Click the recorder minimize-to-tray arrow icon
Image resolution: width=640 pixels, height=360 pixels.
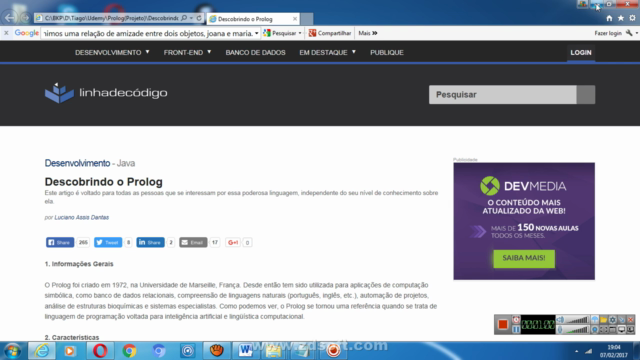click(622, 320)
